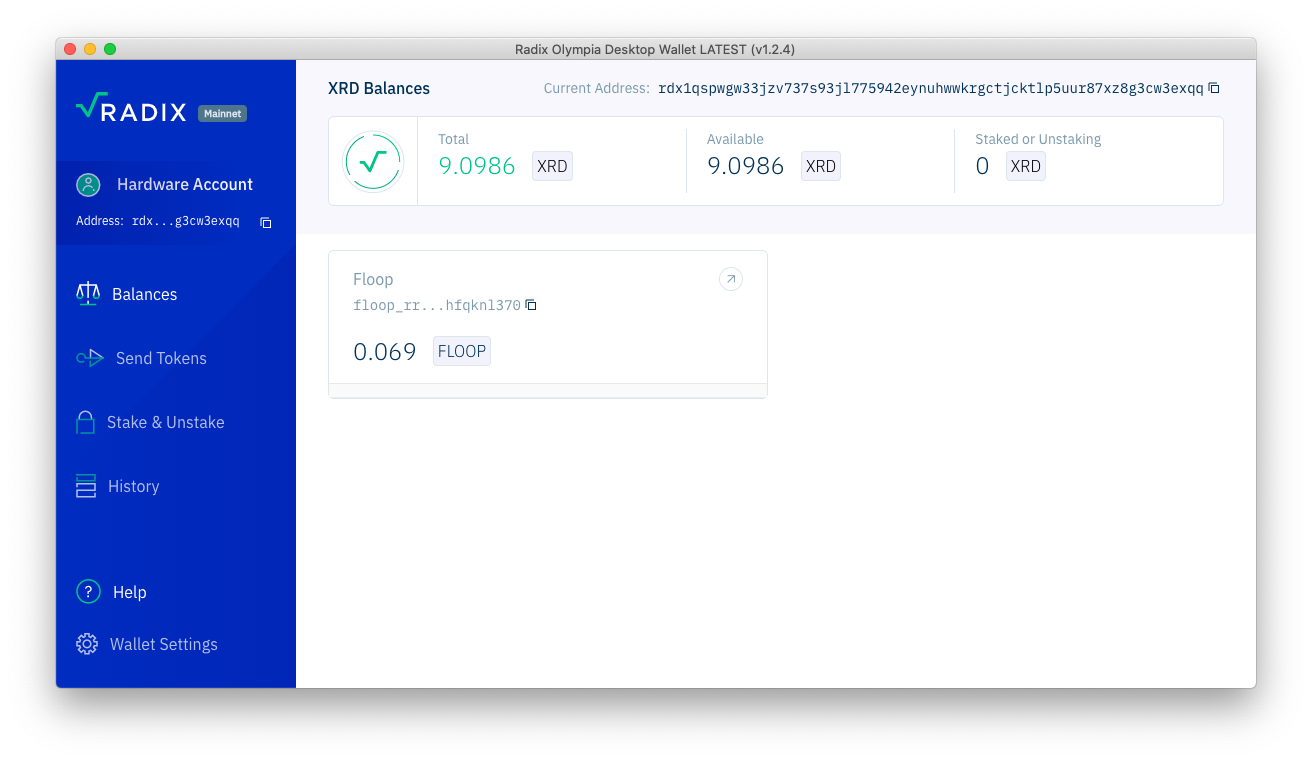Click the XRD Balances heading

coord(379,88)
